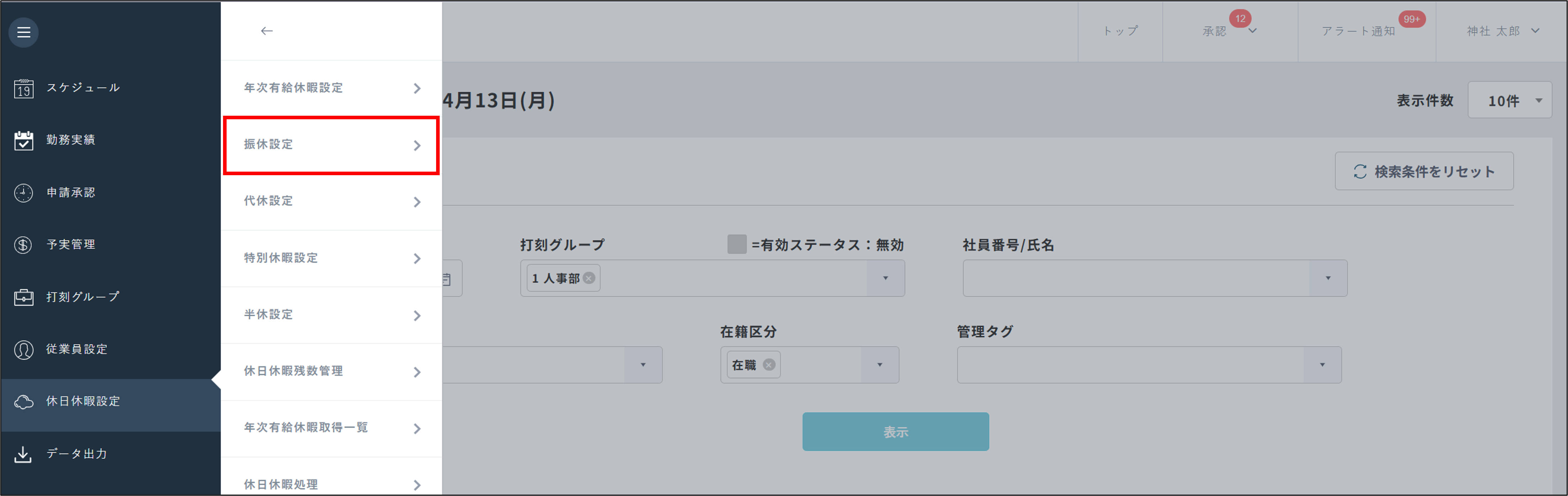This screenshot has height=496, width=1568.
Task: Expand chevron next to 年次有給休暇設定
Action: click(417, 88)
